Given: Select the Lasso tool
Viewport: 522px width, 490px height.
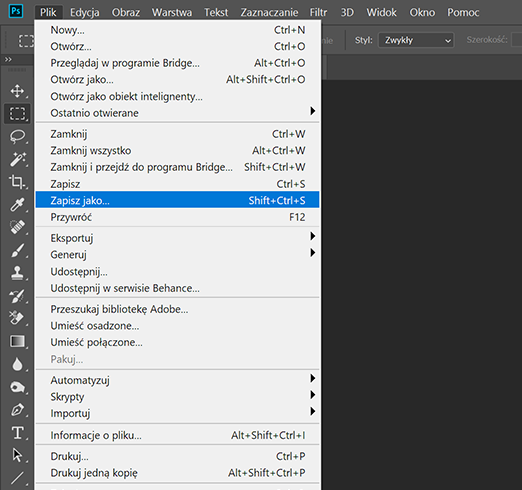Looking at the screenshot, I should point(17,136).
